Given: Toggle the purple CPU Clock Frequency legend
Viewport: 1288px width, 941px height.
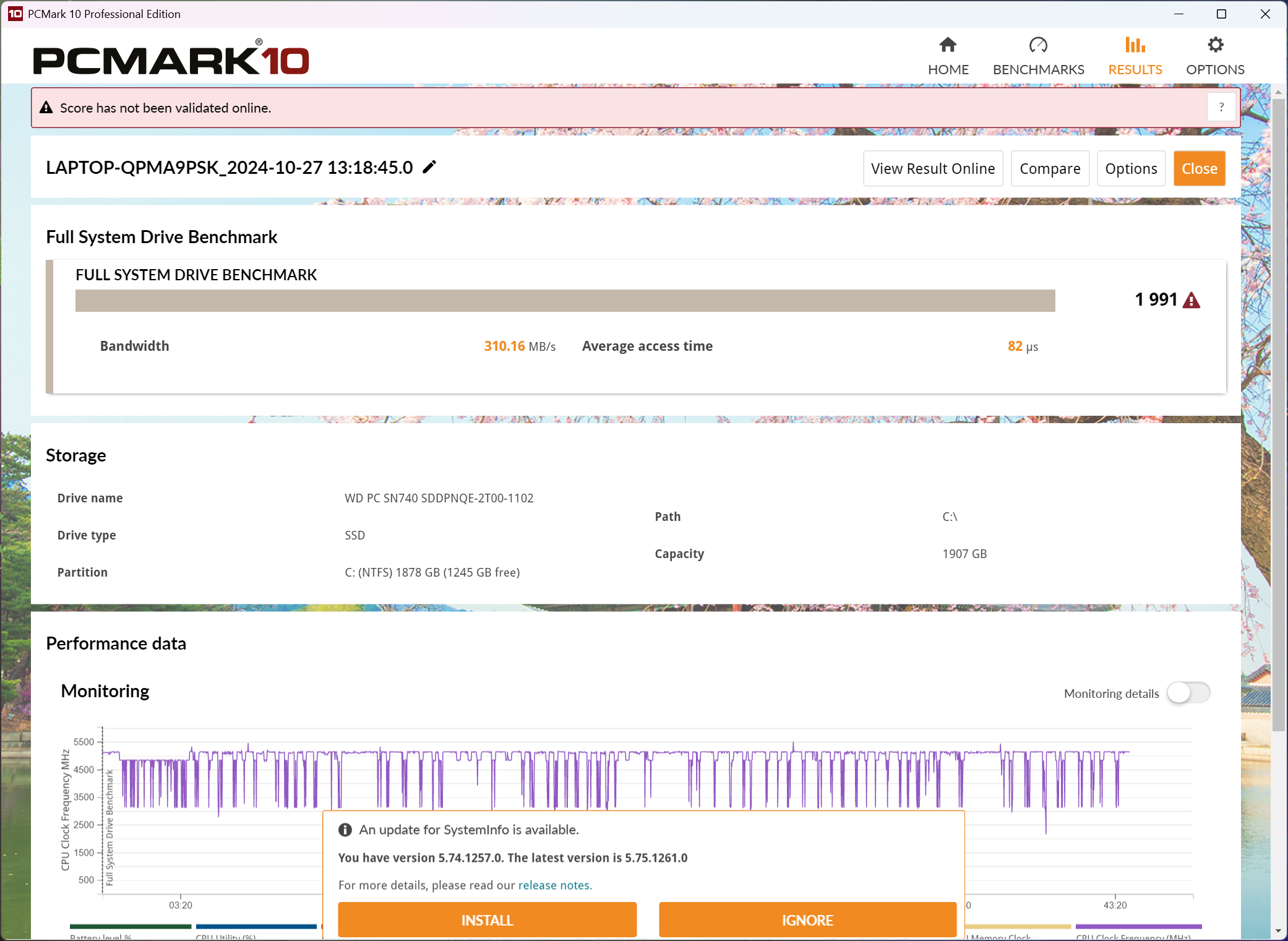Looking at the screenshot, I should (x=1138, y=927).
